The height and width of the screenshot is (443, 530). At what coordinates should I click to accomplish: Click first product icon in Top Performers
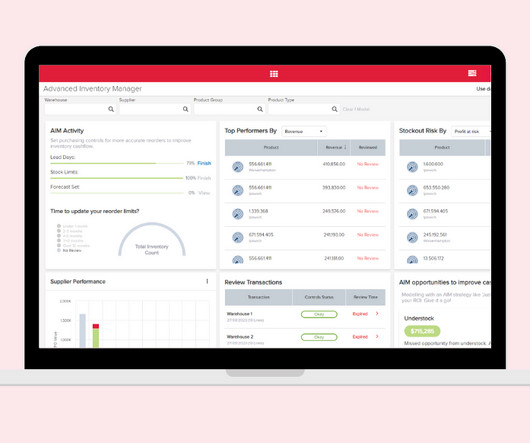pos(238,167)
